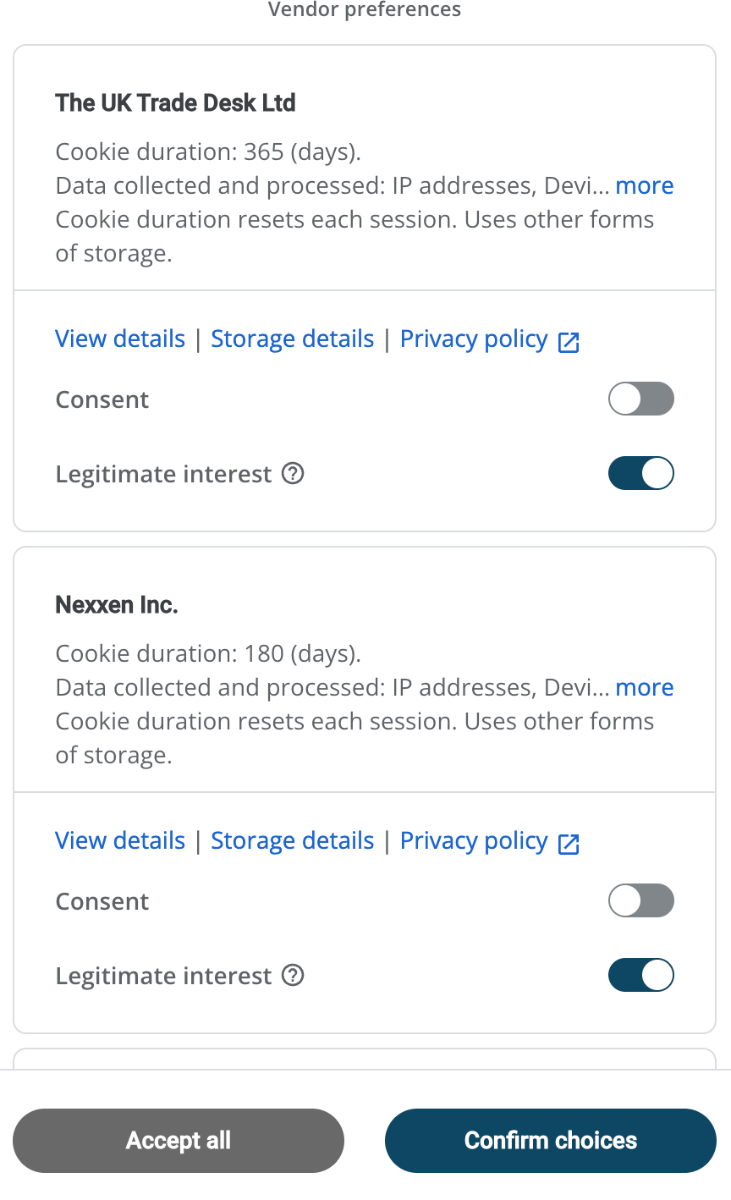Image resolution: width=731 pixels, height=1200 pixels.
Task: Open View details for The UK Trade Desk
Action: [x=120, y=340]
